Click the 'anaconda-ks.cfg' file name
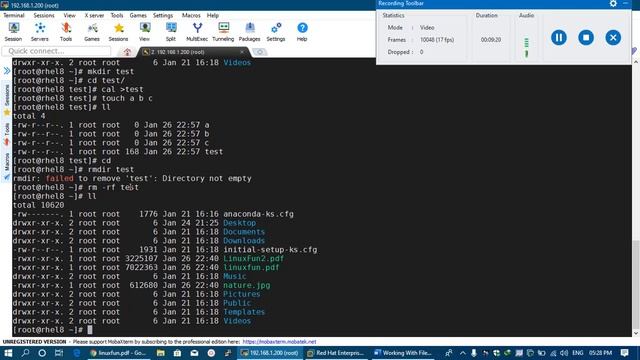The height and width of the screenshot is (360, 640). coord(258,214)
